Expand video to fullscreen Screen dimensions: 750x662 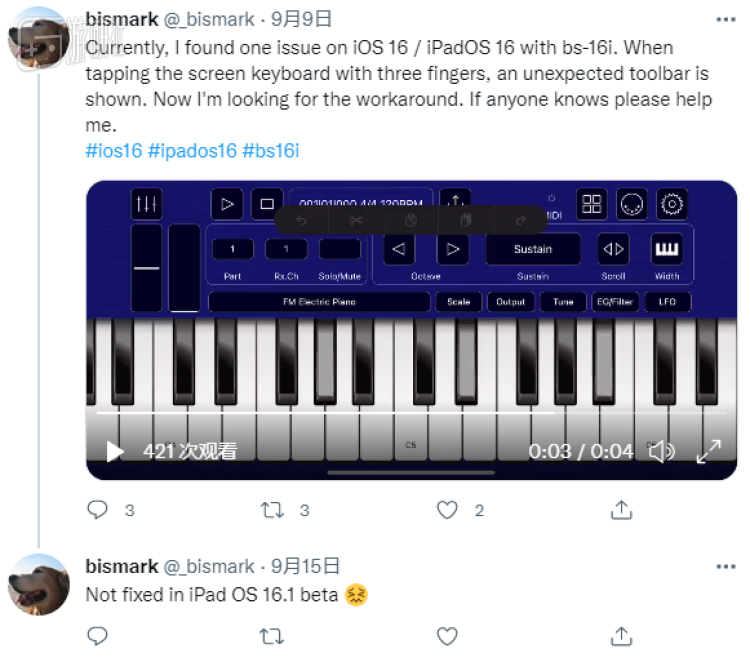pyautogui.click(x=708, y=452)
